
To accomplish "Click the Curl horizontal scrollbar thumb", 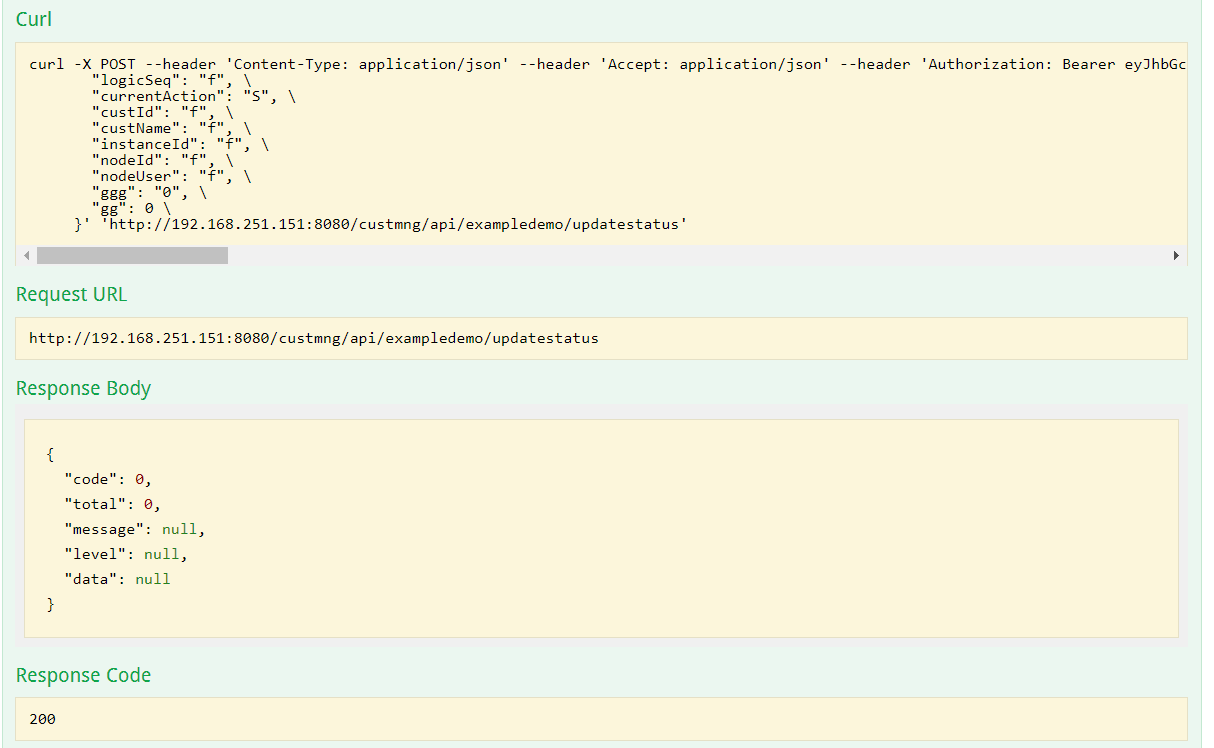I will (x=132, y=256).
